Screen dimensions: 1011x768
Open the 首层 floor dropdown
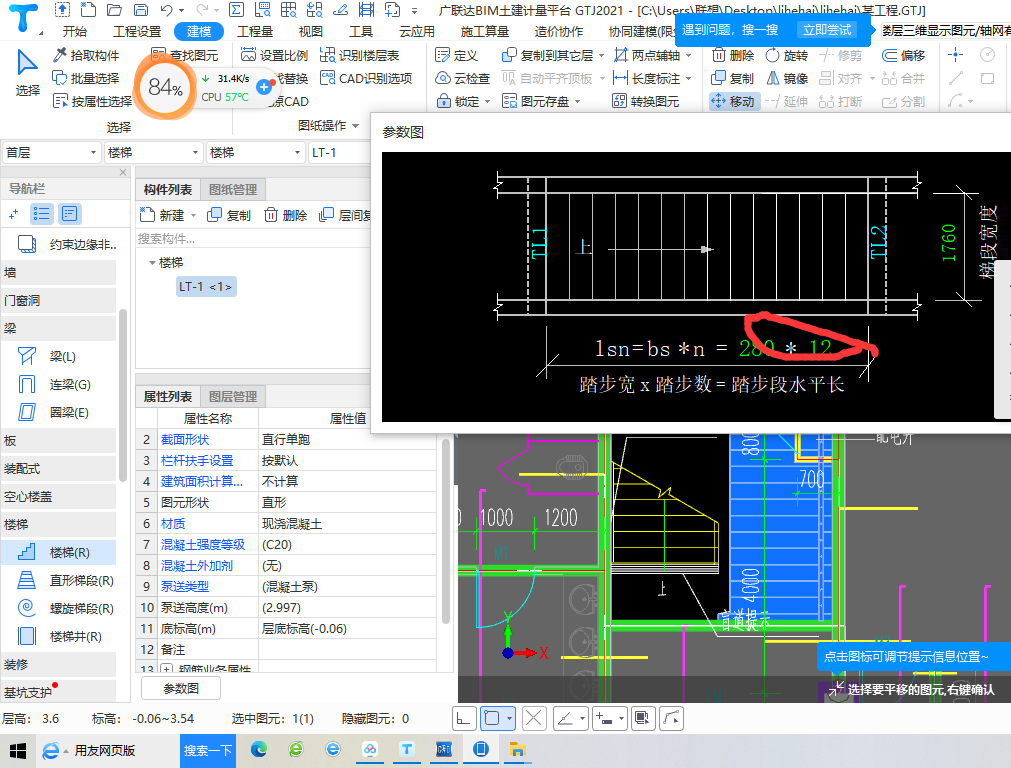pos(52,153)
